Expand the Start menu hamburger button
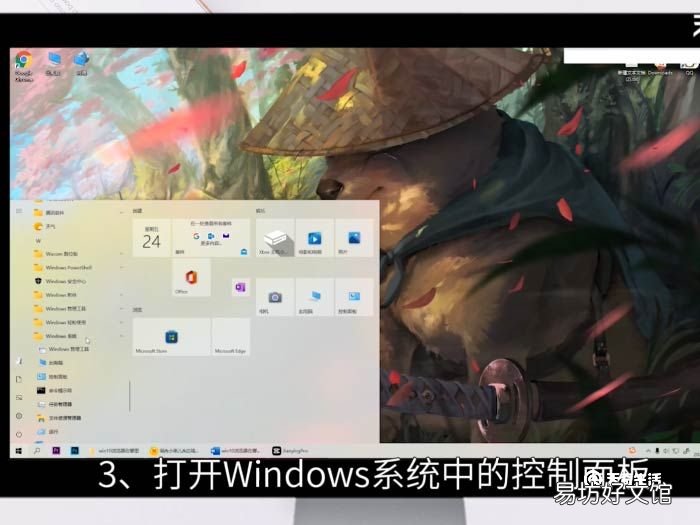The height and width of the screenshot is (525, 700). [19, 211]
